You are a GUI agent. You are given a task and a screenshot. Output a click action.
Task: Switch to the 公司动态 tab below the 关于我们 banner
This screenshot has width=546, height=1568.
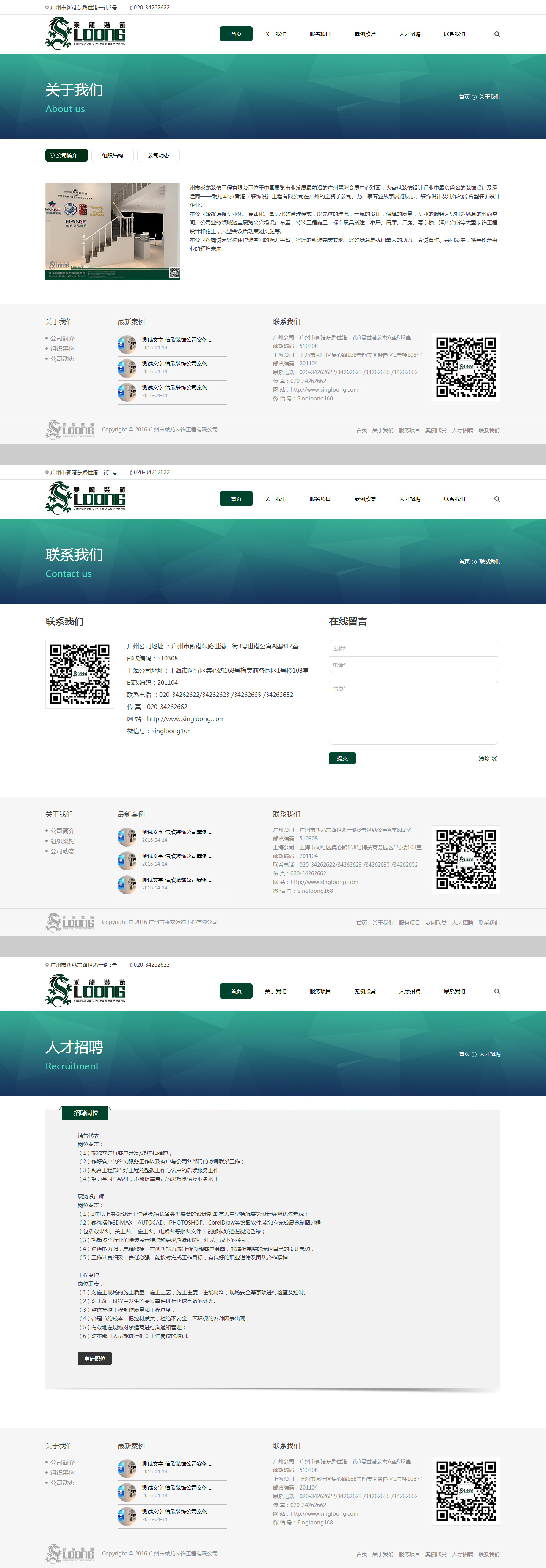[x=158, y=156]
